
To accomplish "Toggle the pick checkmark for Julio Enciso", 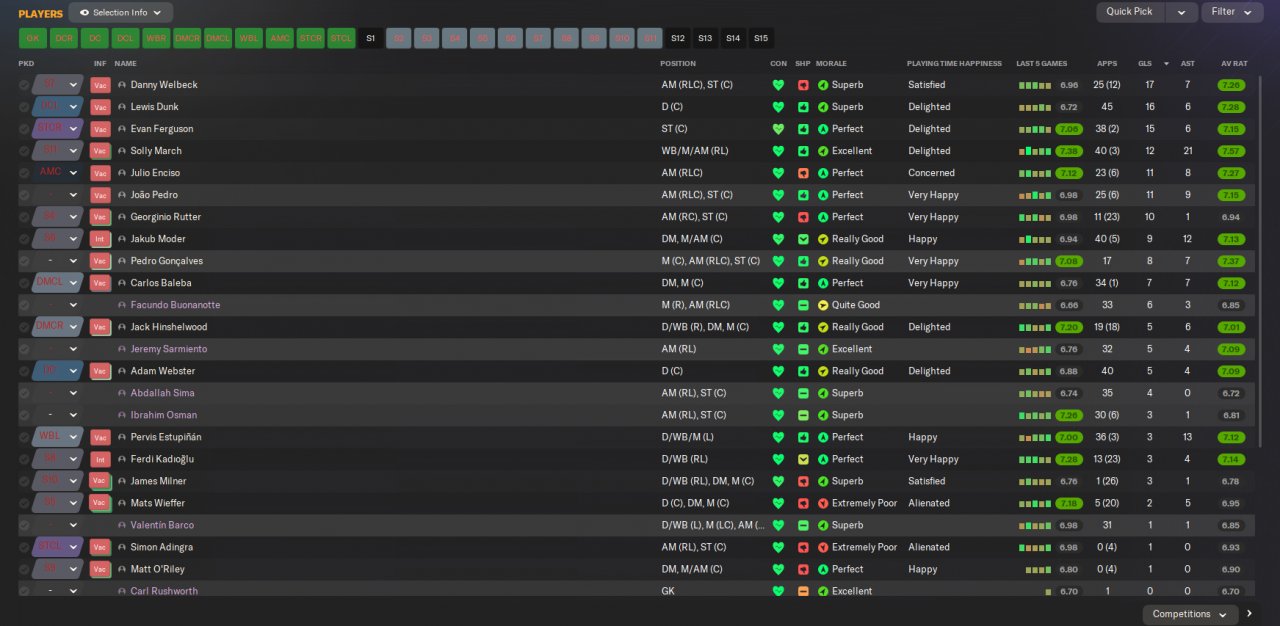I will click(x=24, y=173).
